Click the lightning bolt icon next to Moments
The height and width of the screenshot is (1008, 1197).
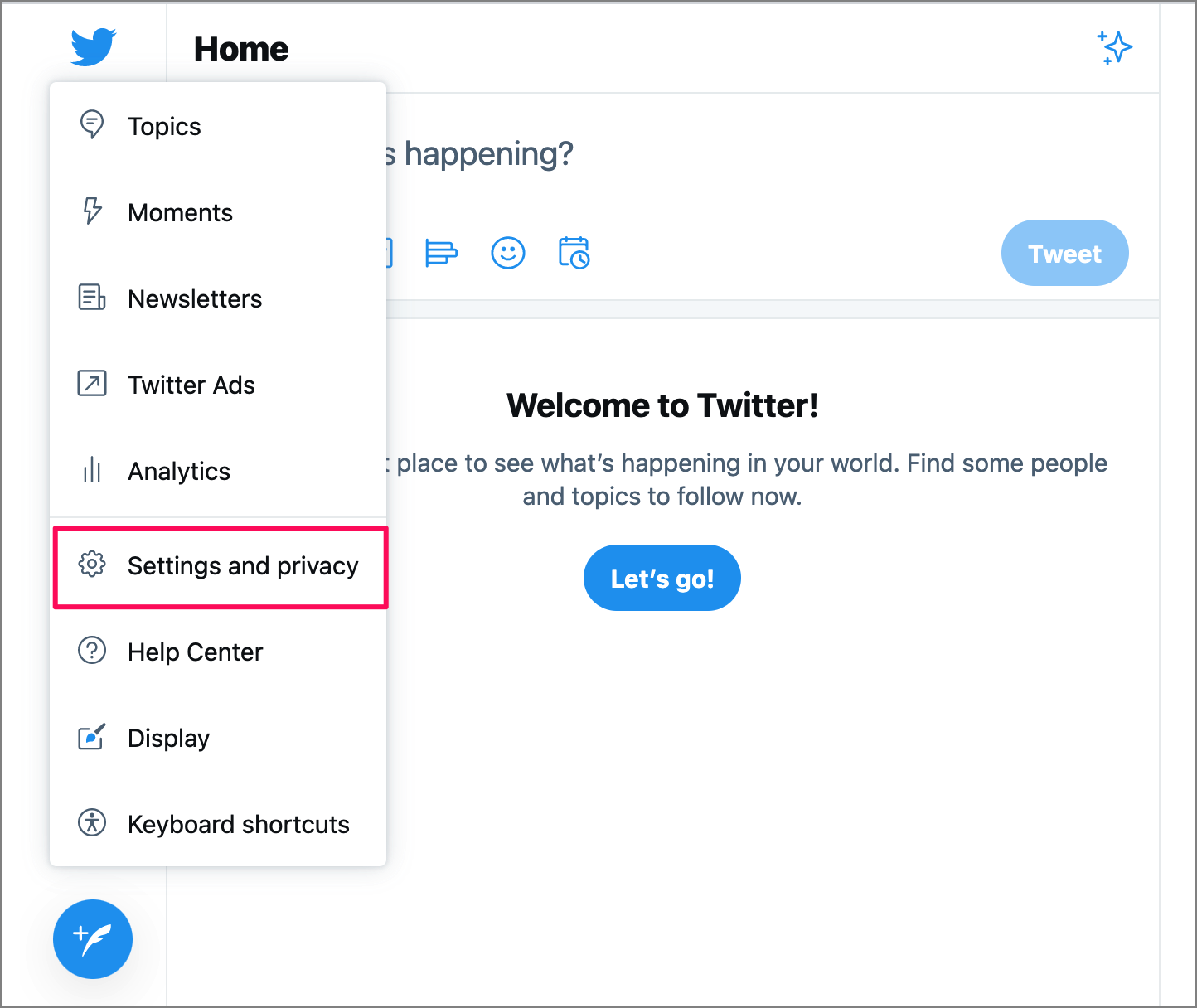[91, 211]
